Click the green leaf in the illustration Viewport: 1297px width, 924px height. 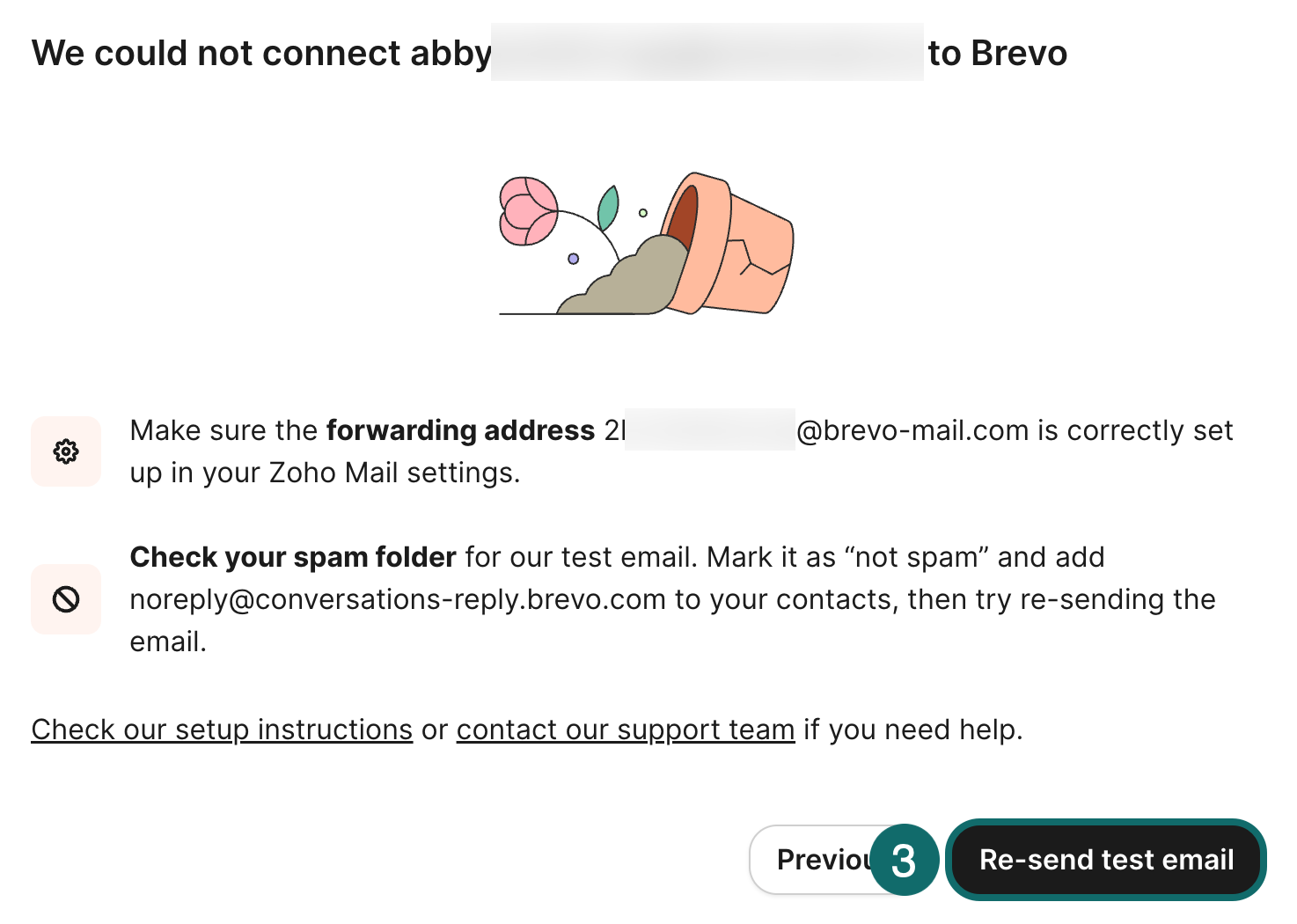(x=607, y=208)
